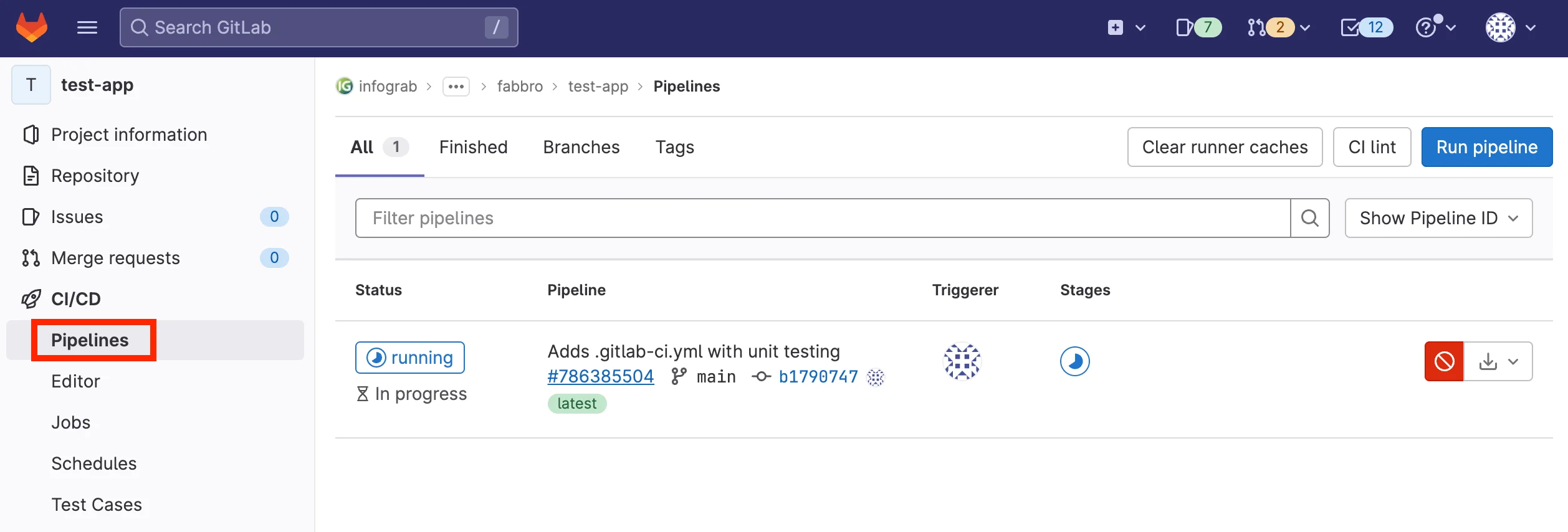Open pipeline #786385504 link
1568x532 pixels.
pos(600,376)
